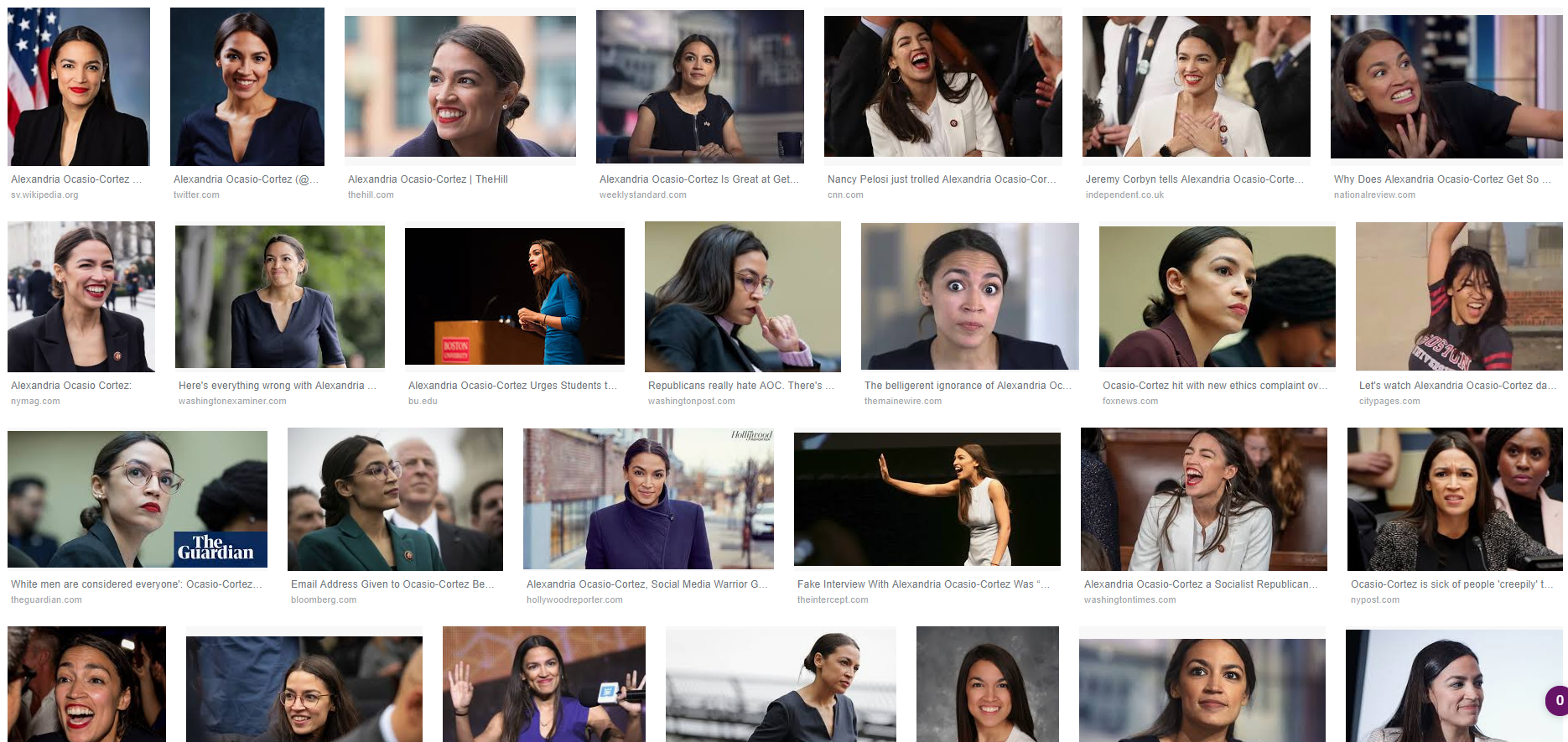Select the washingtonpost.com result thumbnail

(743, 297)
